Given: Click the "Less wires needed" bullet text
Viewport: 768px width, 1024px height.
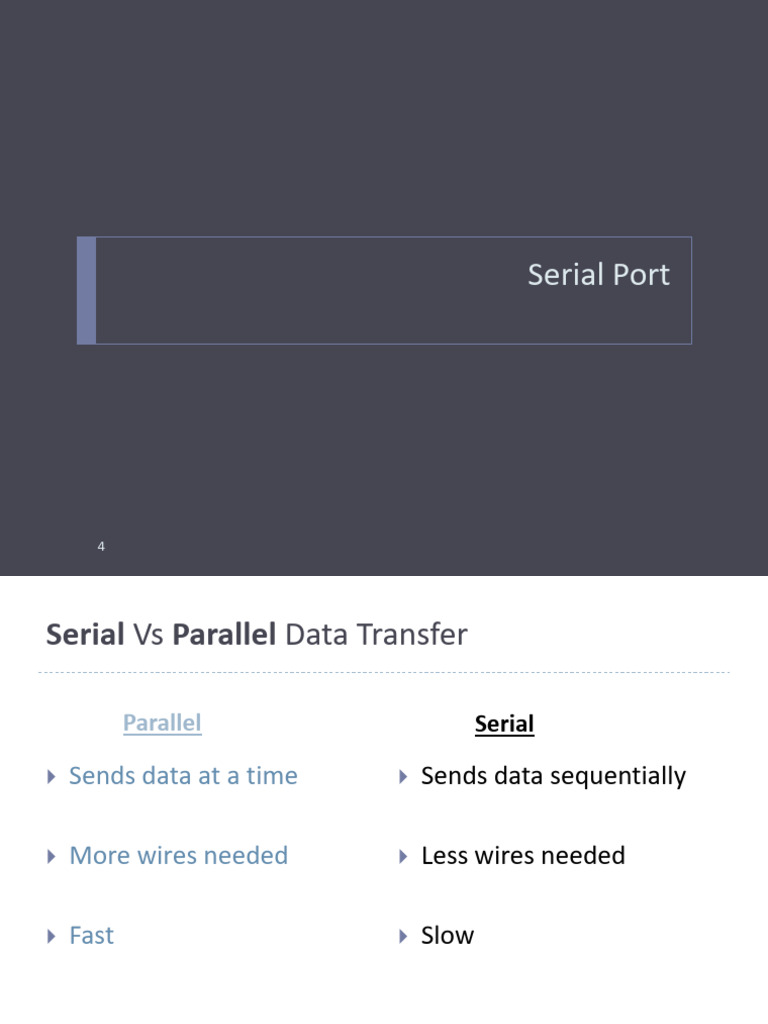Looking at the screenshot, I should 523,856.
